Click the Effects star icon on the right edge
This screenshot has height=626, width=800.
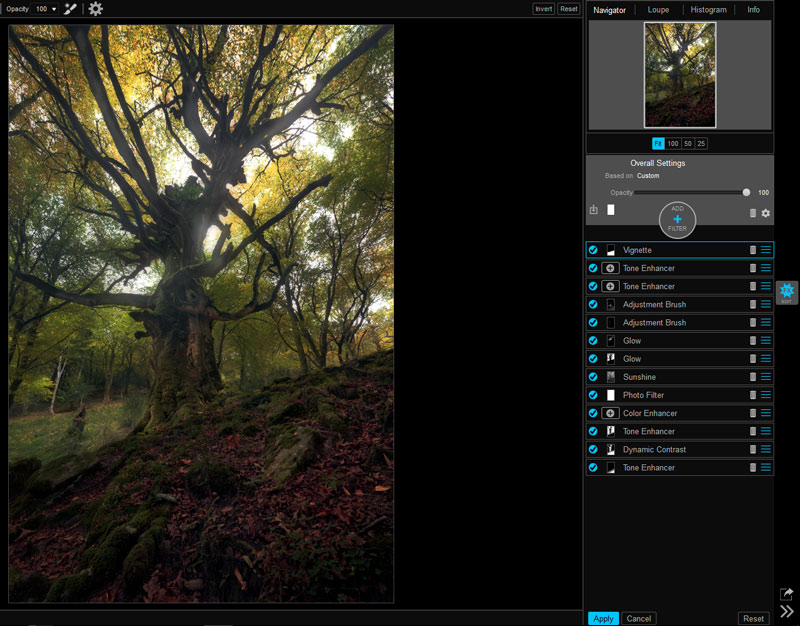pyautogui.click(x=787, y=291)
